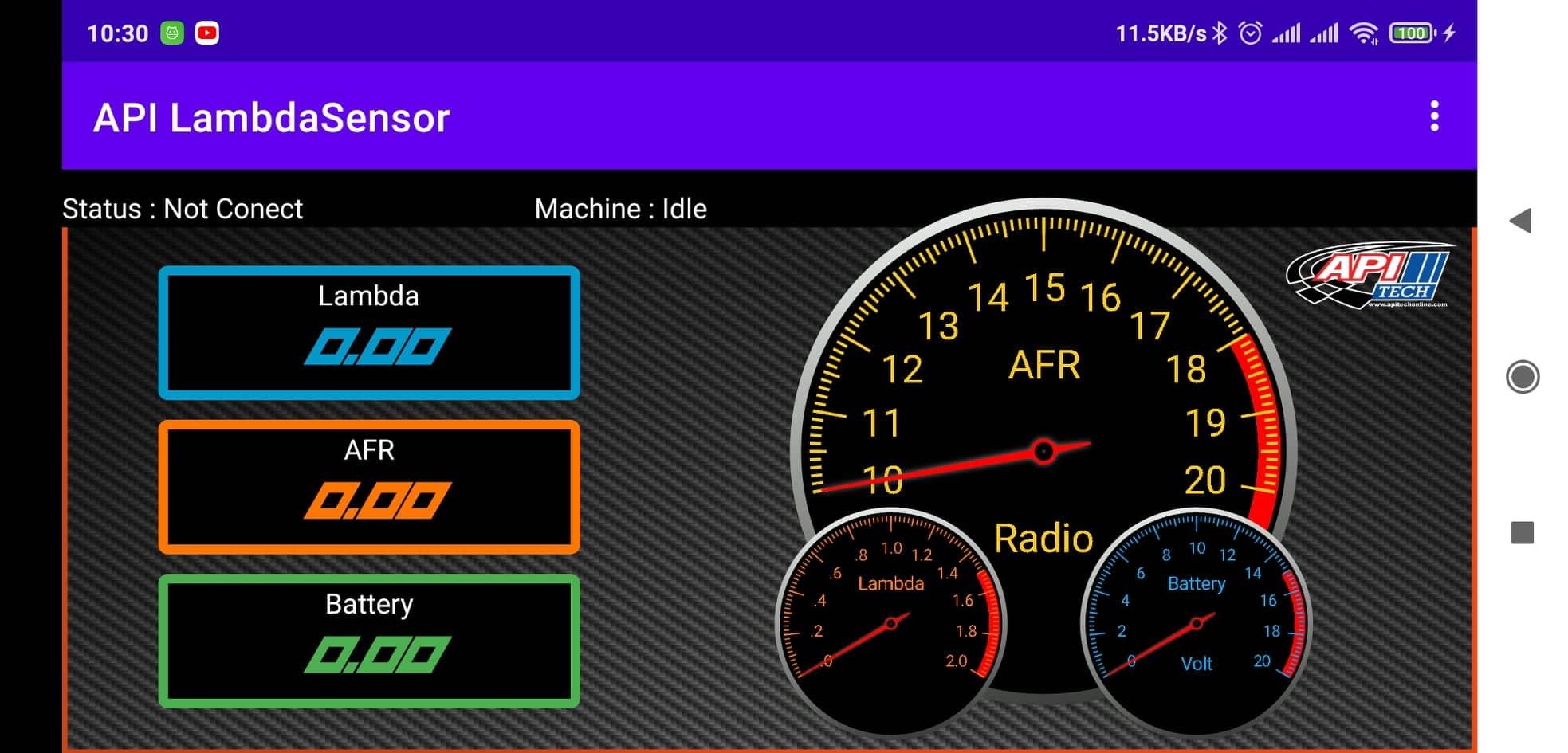
Task: Select the blue Lambda readout box
Action: [369, 332]
